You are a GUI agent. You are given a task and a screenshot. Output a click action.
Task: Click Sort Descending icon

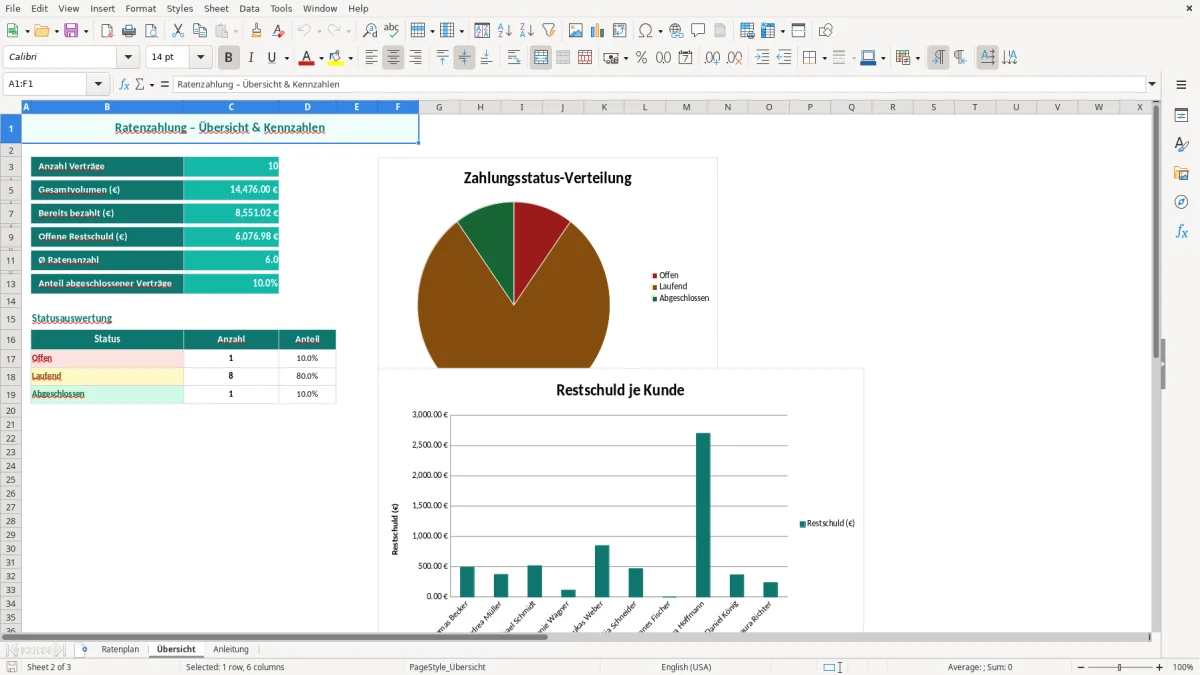coord(527,31)
